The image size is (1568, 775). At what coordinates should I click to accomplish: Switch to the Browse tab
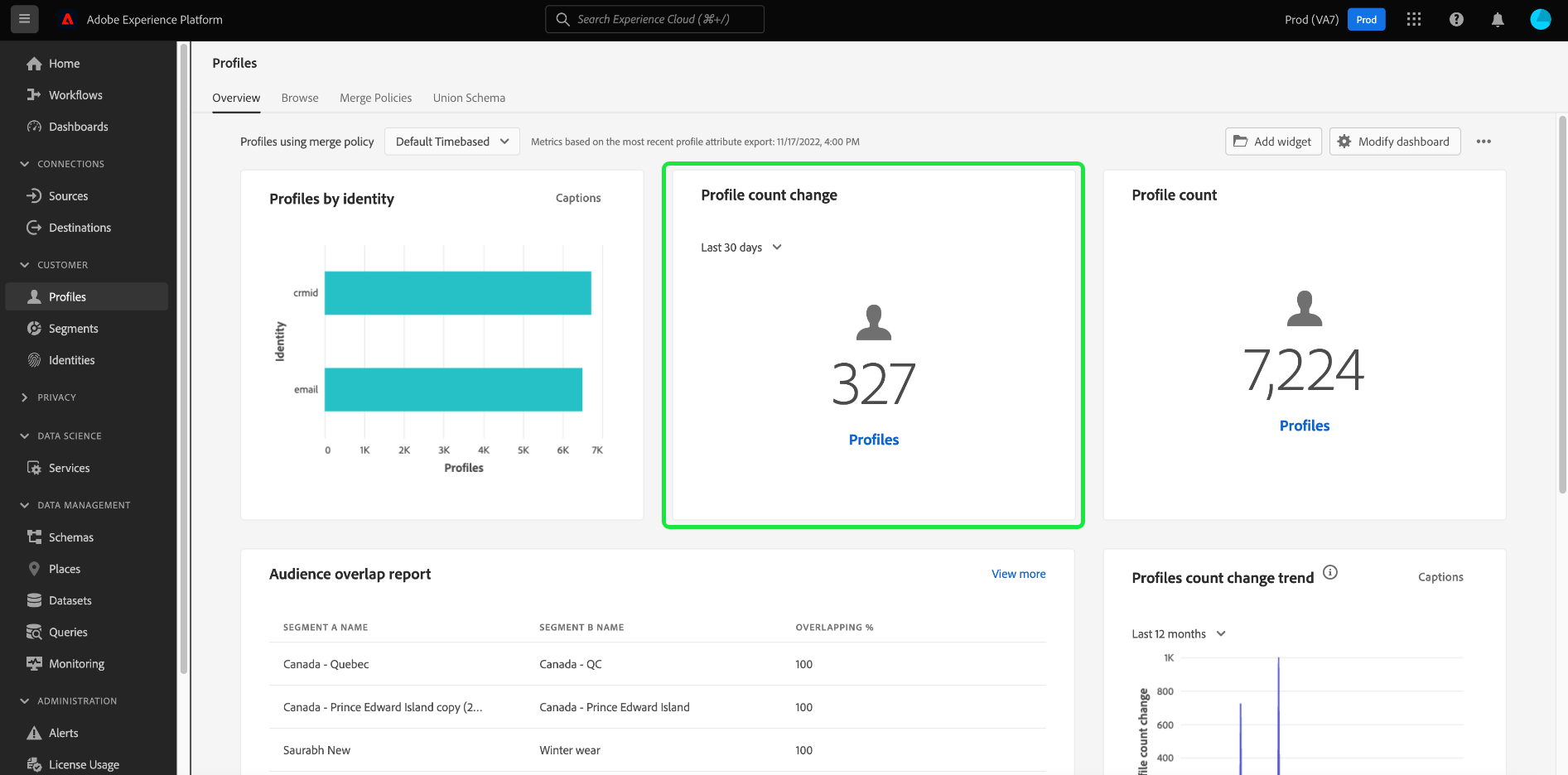click(x=300, y=98)
